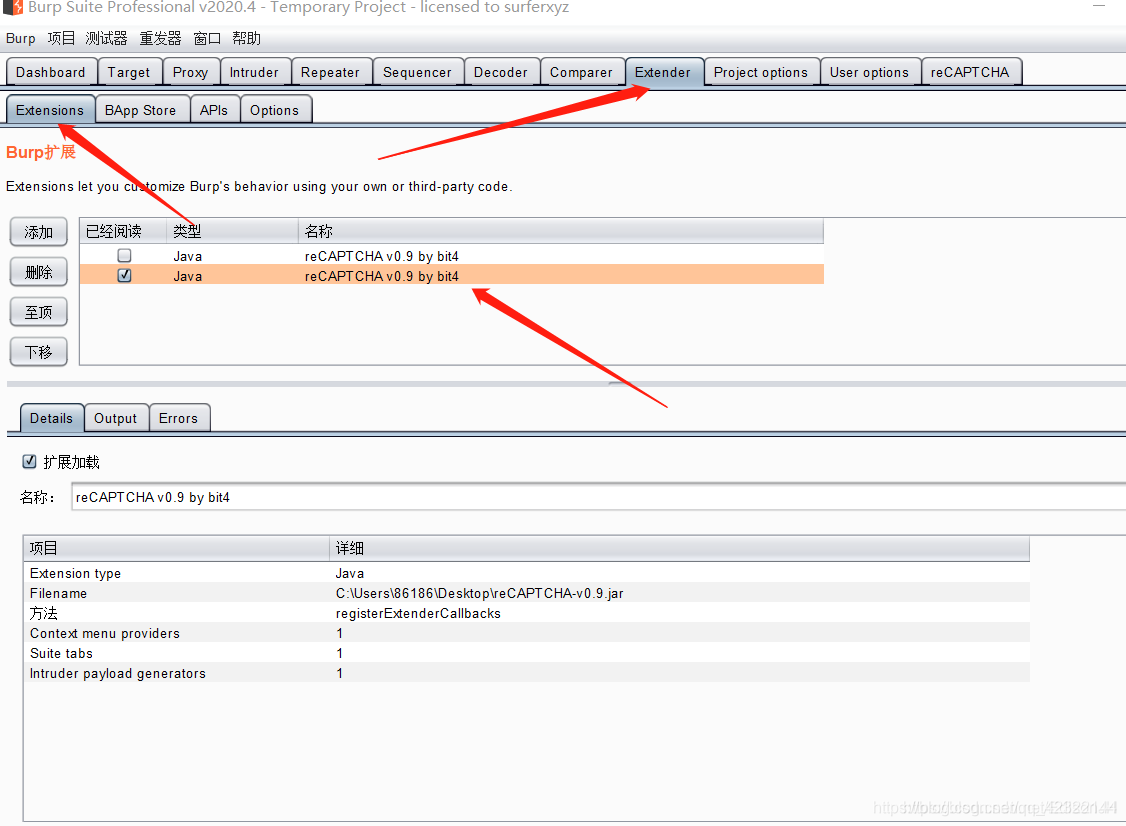Minimize the Burp Suite window
The width and height of the screenshot is (1126, 826).
(1099, 6)
